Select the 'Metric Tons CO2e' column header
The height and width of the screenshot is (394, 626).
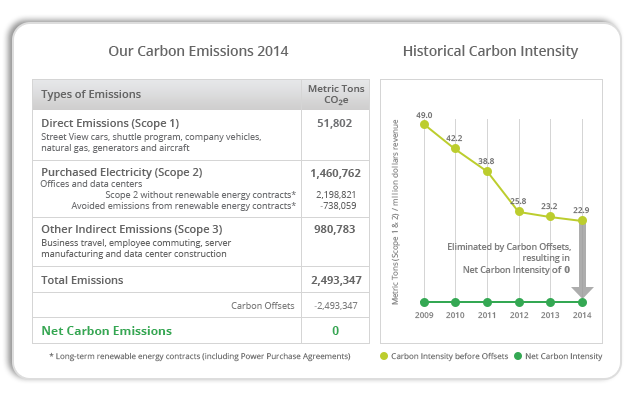pos(336,94)
